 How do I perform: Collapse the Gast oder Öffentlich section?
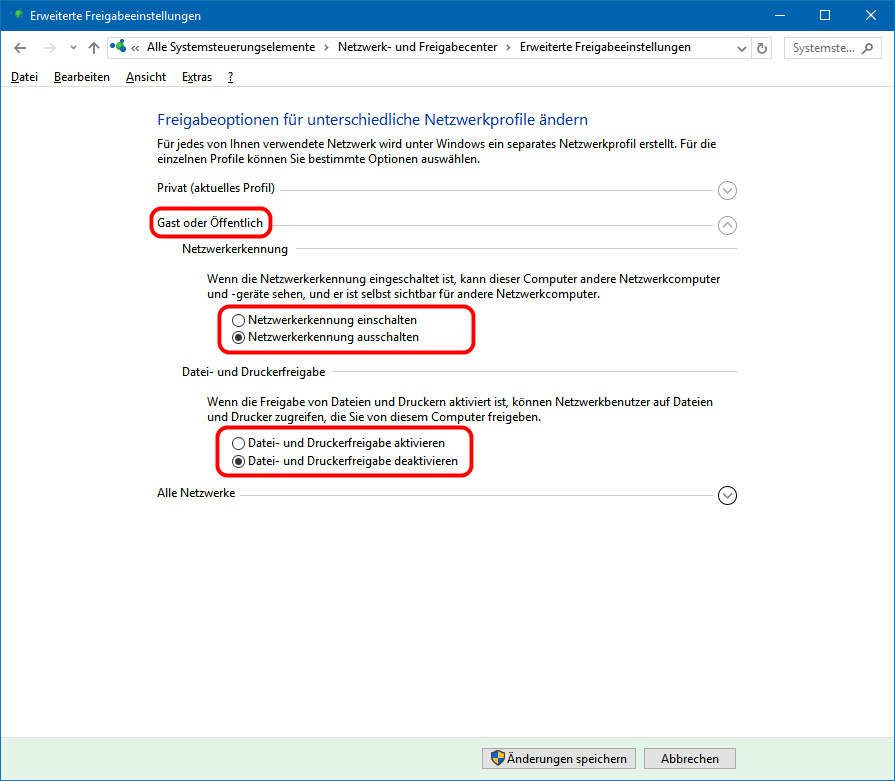727,226
